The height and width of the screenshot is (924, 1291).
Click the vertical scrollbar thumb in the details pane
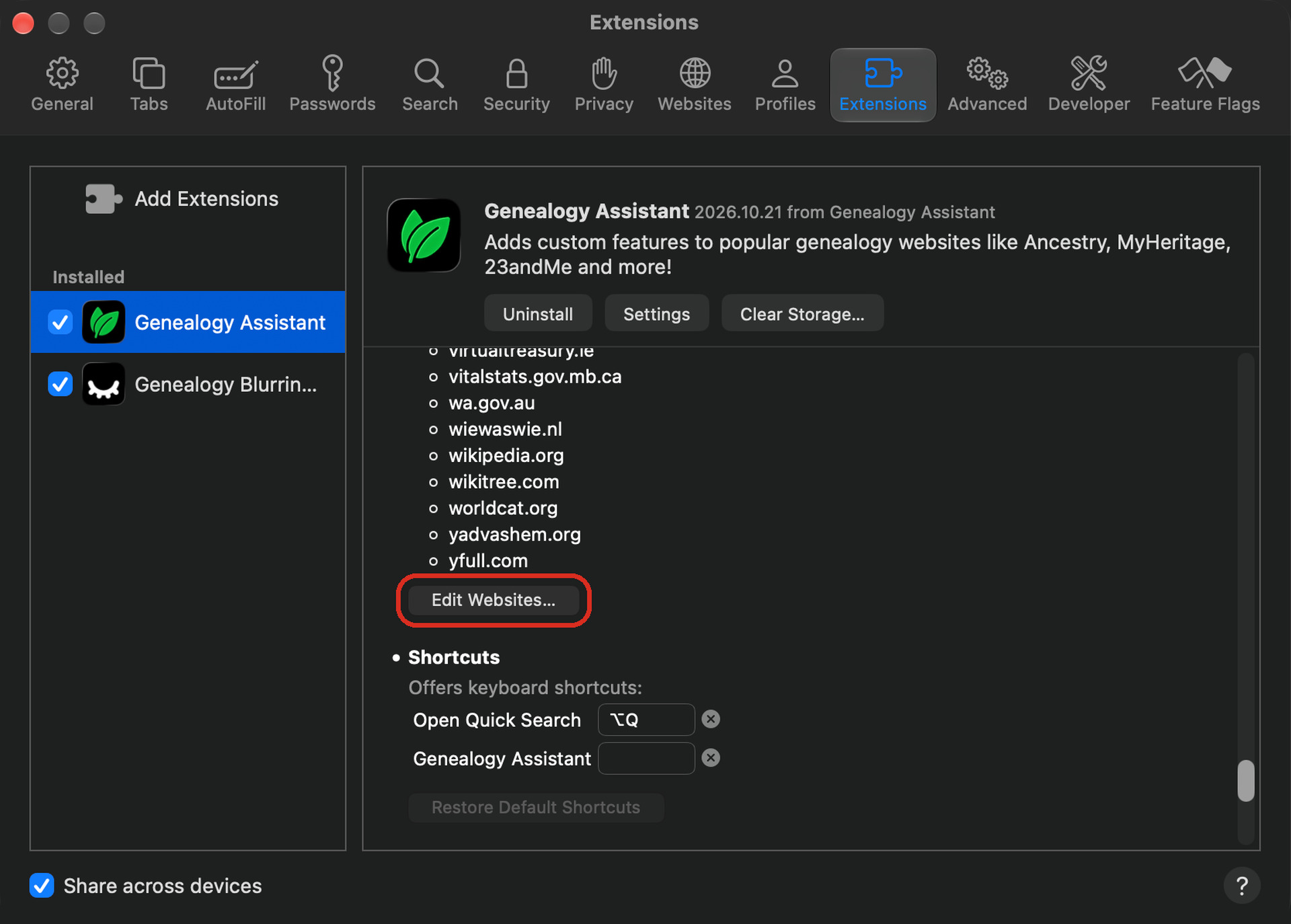tap(1246, 781)
